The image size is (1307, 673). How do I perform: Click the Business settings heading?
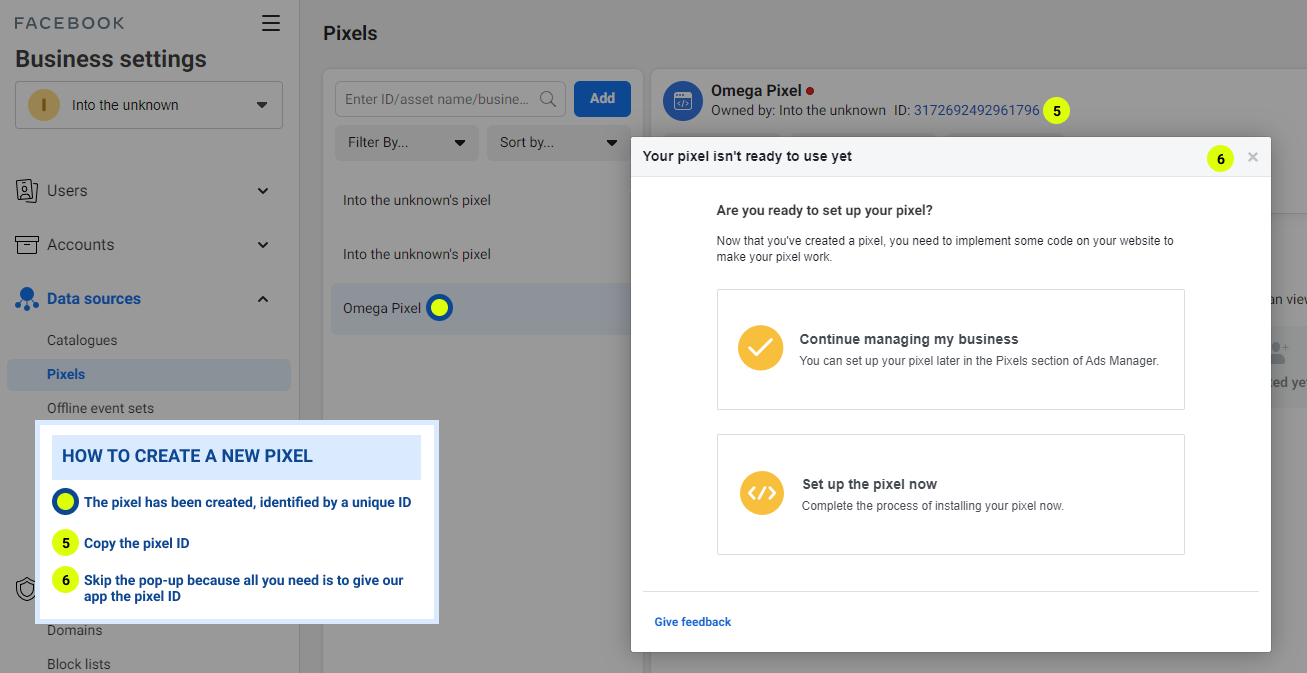click(111, 59)
